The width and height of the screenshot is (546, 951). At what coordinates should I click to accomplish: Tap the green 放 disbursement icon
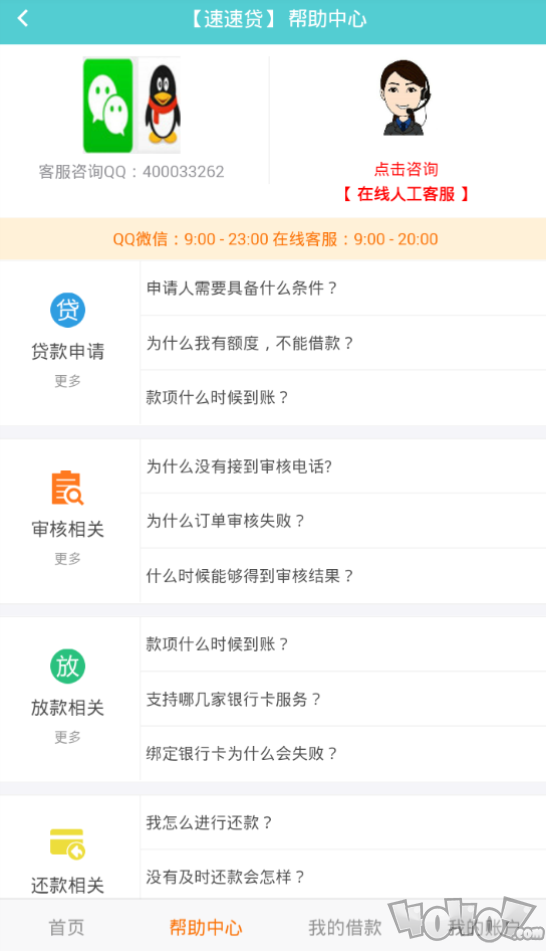67,666
